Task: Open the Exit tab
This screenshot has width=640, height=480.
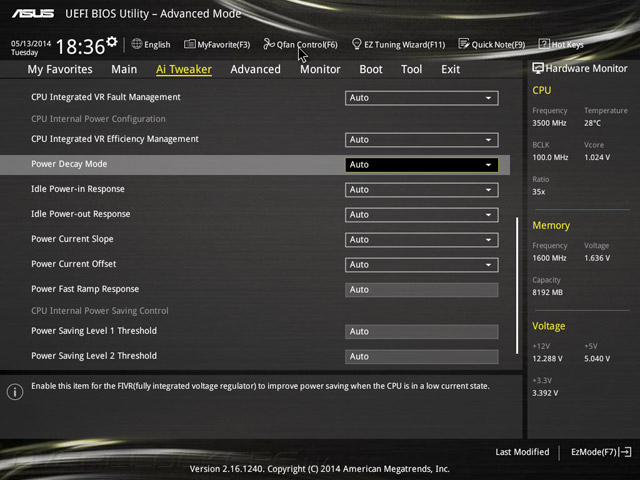Action: click(x=450, y=69)
